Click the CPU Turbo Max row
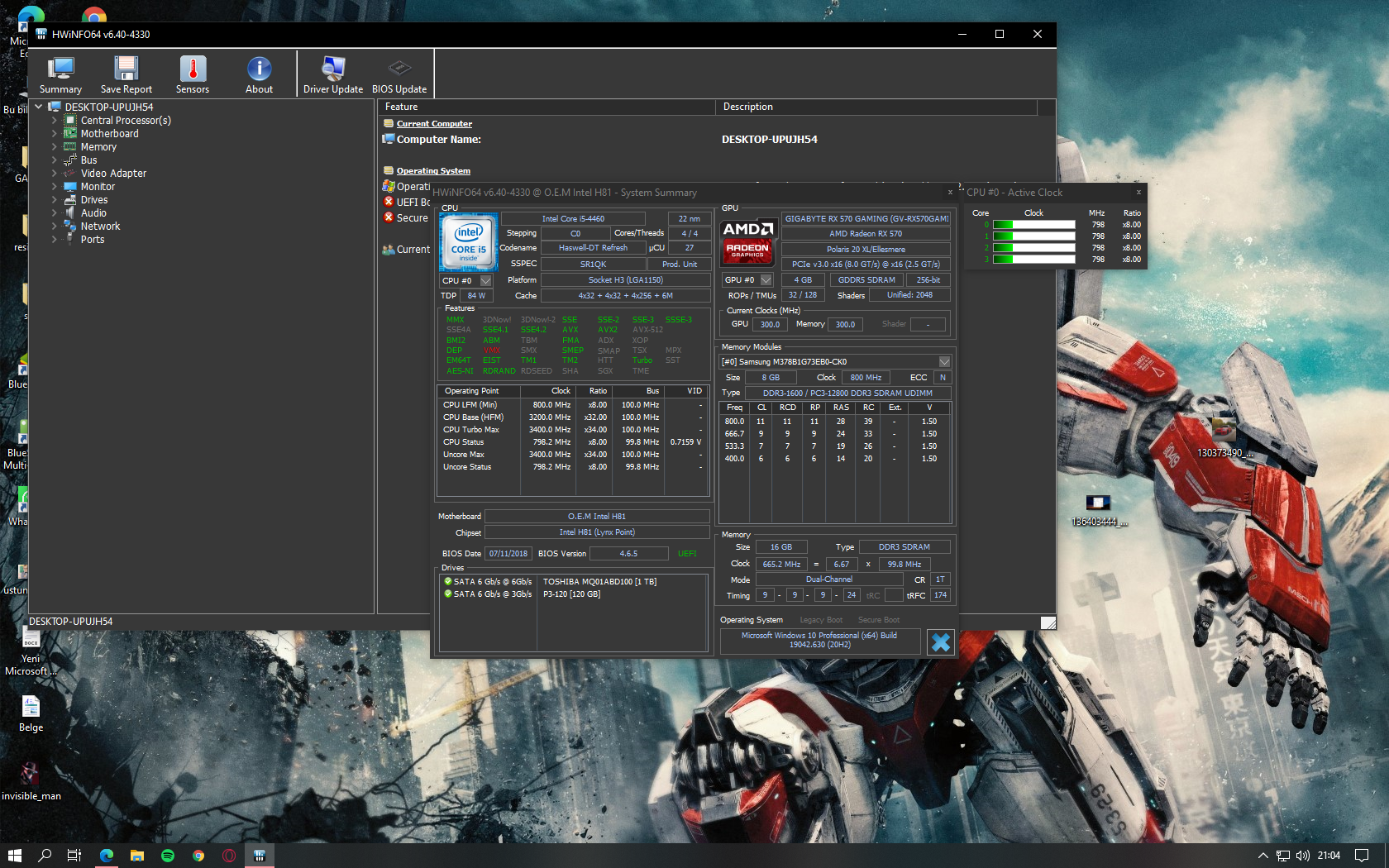The width and height of the screenshot is (1389, 868). click(x=573, y=430)
